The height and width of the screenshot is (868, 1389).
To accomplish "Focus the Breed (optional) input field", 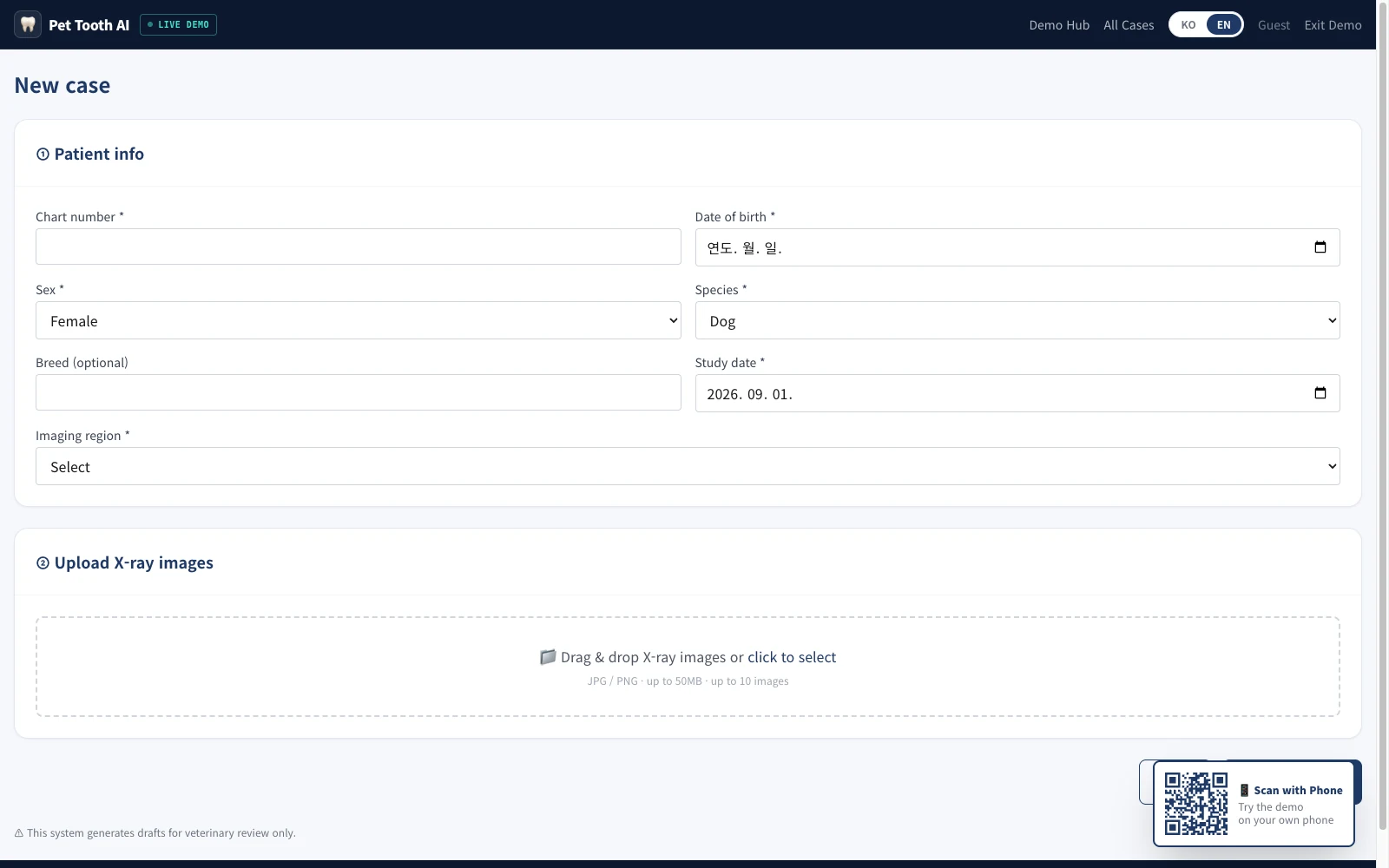I will [x=358, y=392].
